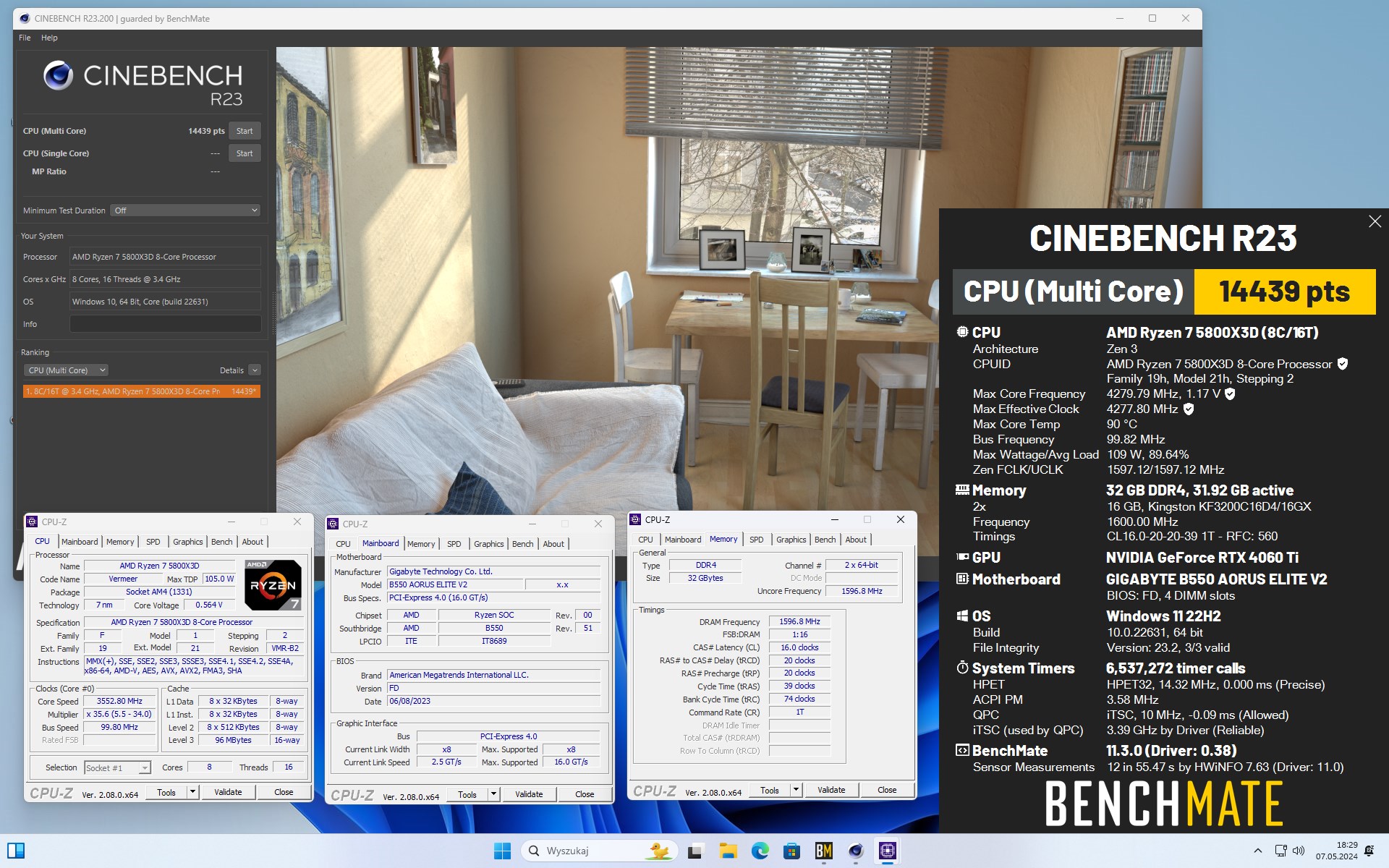Open the clock showing 18:29 07.05.2024
1389x868 pixels.
pos(1336,851)
